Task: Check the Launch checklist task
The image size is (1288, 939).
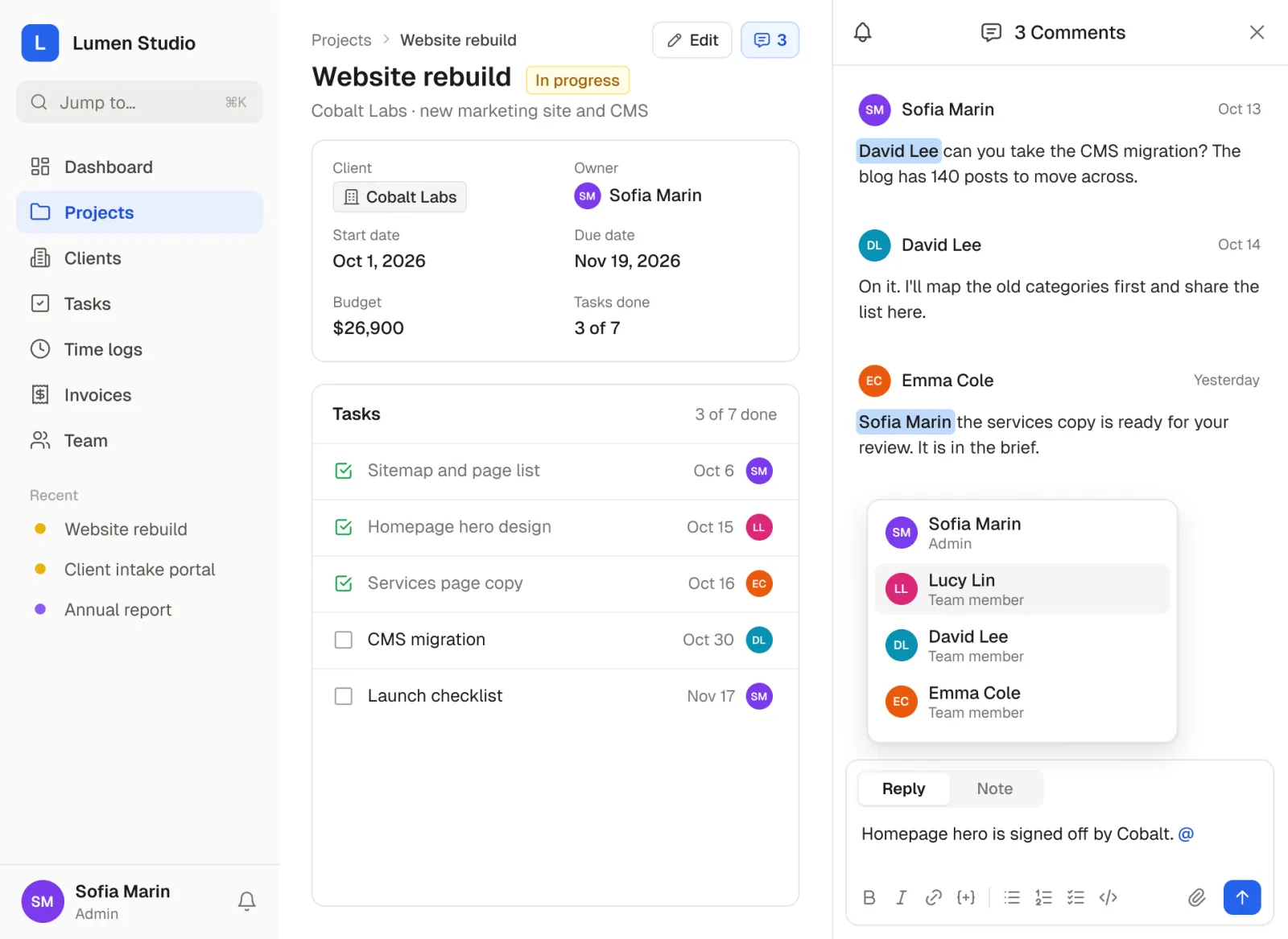Action: point(344,696)
